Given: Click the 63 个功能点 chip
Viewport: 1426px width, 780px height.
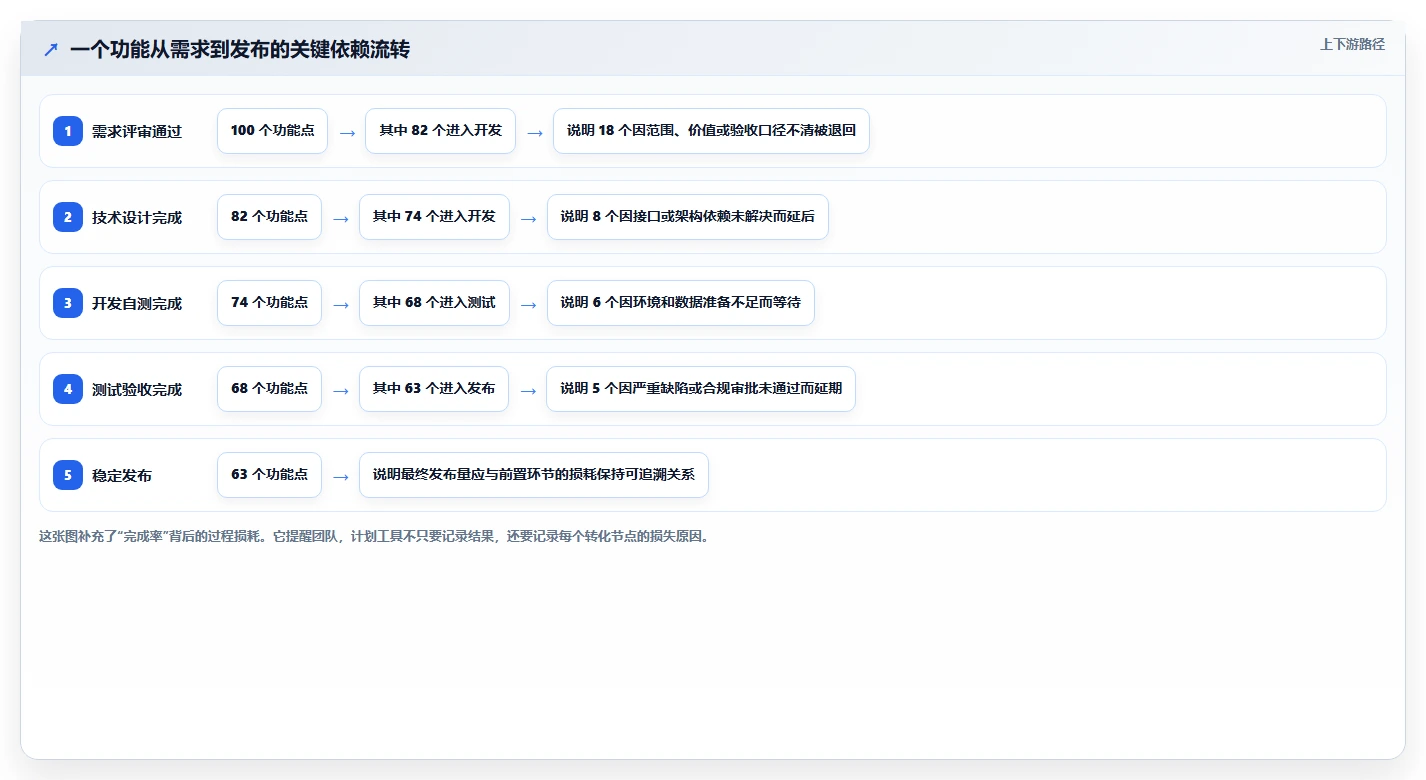Looking at the screenshot, I should [x=269, y=475].
